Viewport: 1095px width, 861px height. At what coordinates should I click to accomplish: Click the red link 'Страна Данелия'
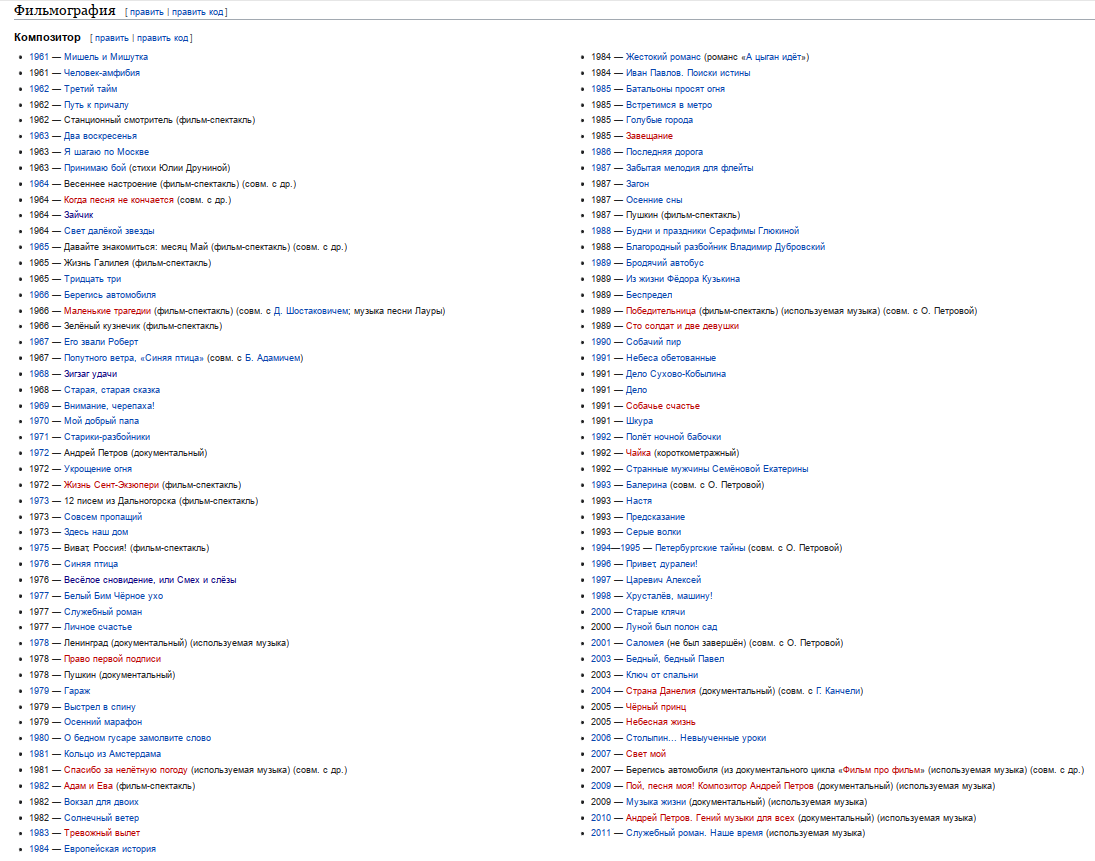(x=661, y=691)
